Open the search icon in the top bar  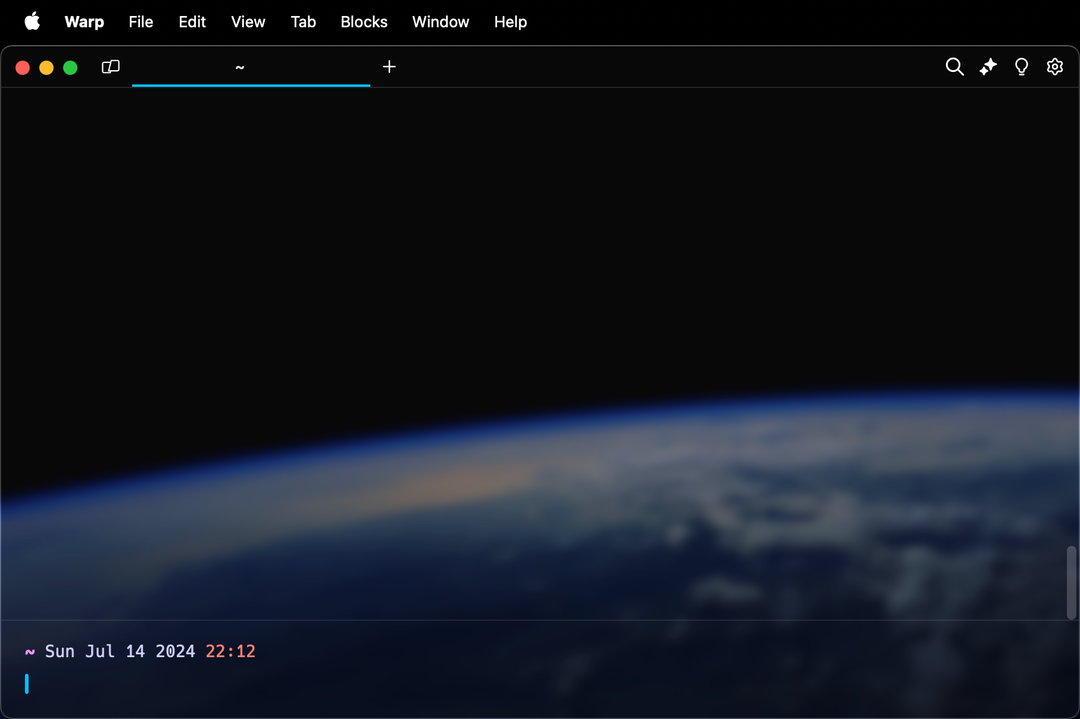954,67
